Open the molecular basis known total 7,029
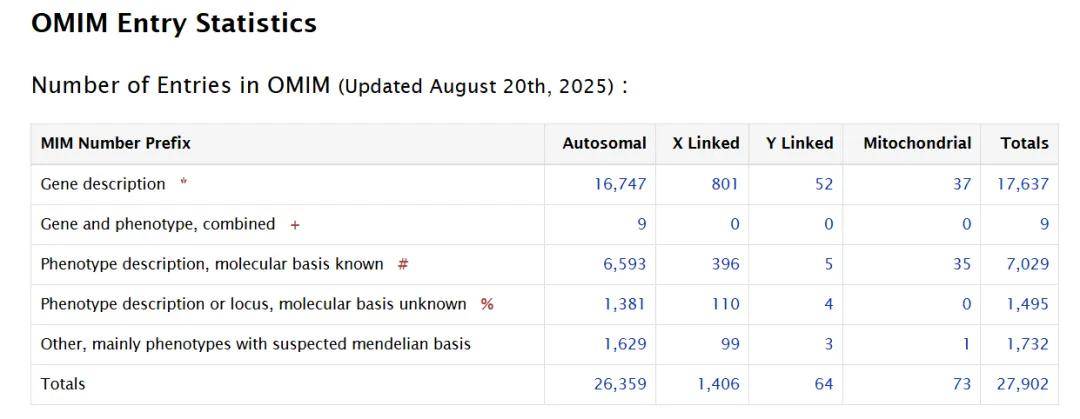The width and height of the screenshot is (1080, 419). 1027,264
